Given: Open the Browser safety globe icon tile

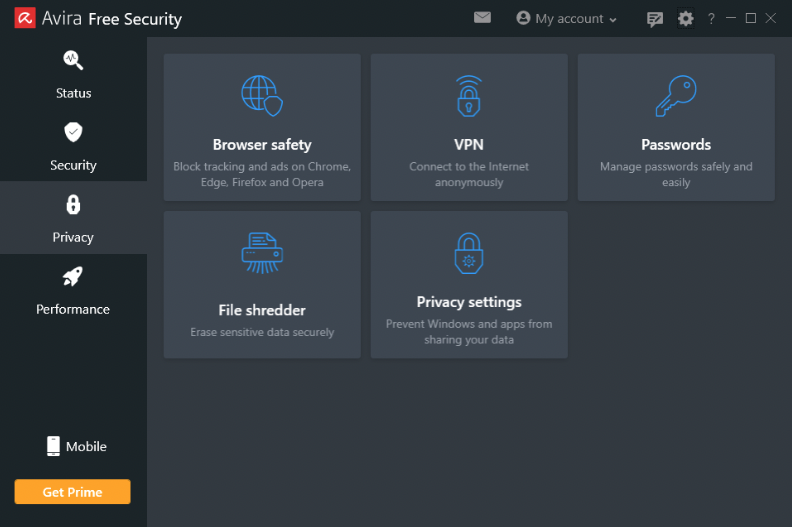Looking at the screenshot, I should [262, 96].
